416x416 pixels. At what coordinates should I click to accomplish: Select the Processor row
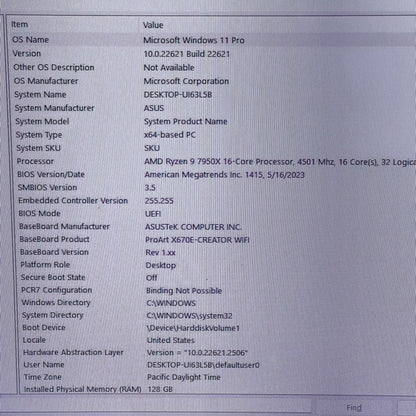click(x=212, y=161)
